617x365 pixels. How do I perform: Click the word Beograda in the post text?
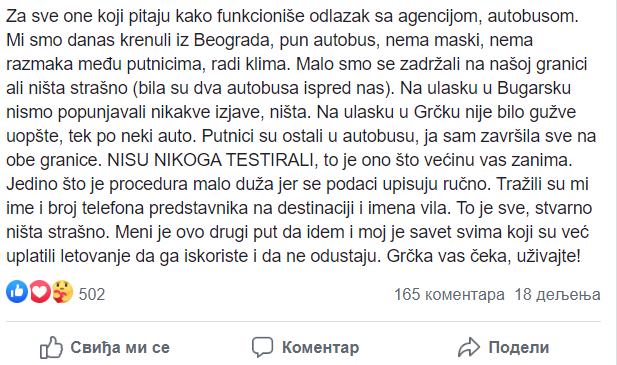pos(233,40)
